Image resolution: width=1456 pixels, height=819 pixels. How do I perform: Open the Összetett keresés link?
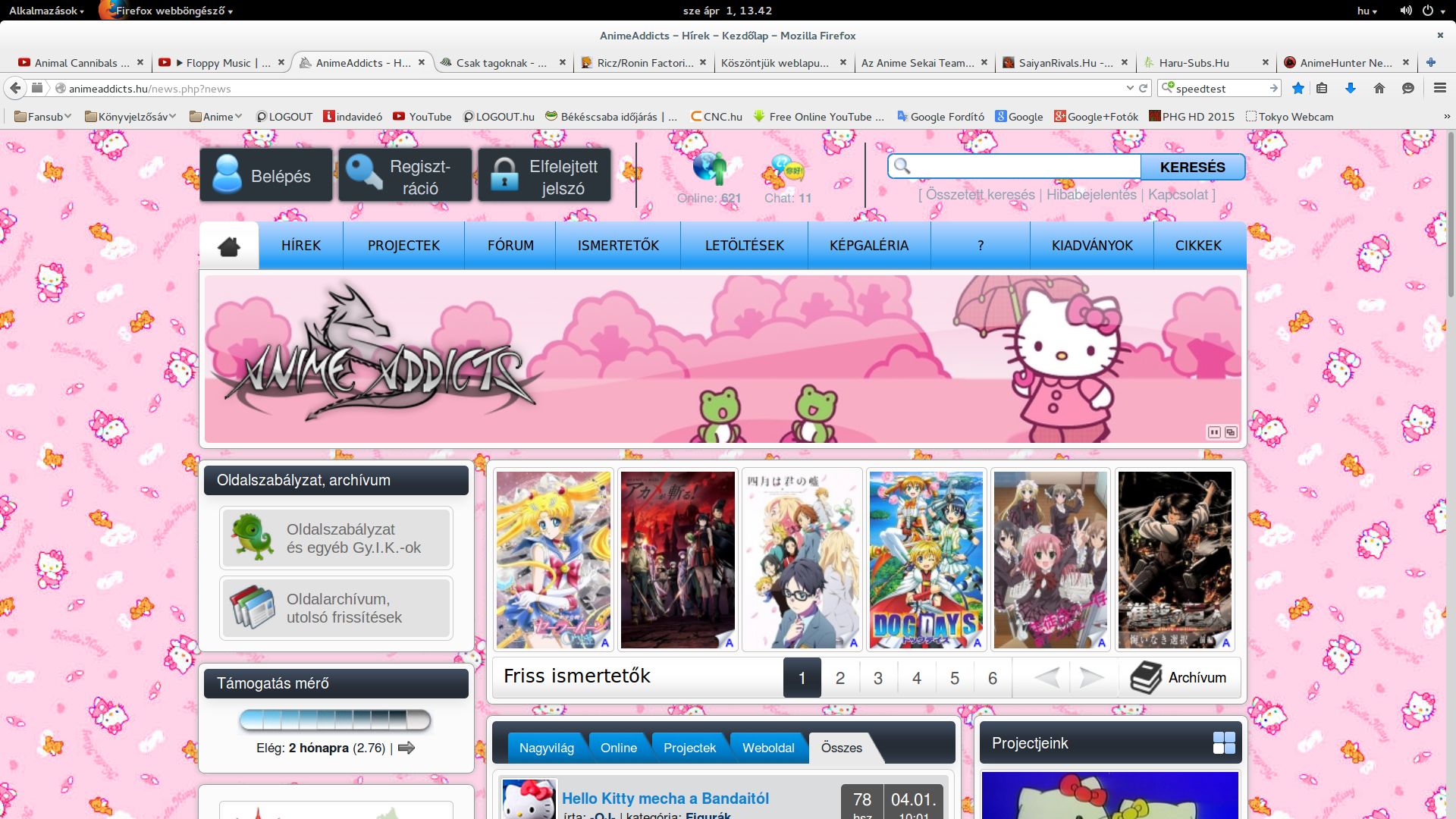980,195
